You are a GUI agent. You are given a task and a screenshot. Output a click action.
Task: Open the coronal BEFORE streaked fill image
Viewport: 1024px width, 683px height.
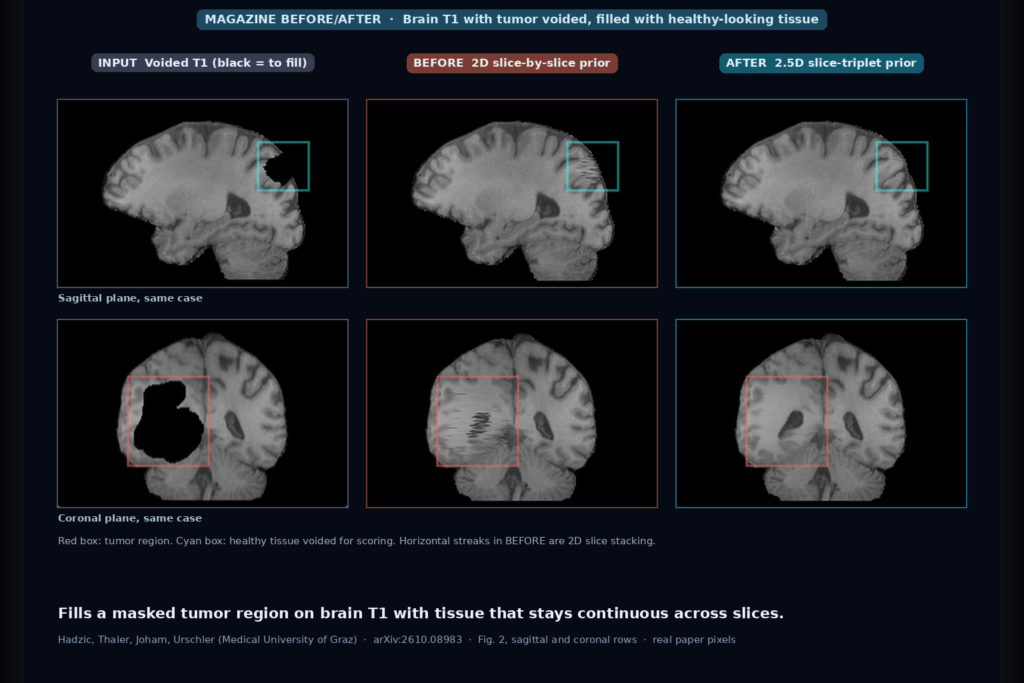512,413
